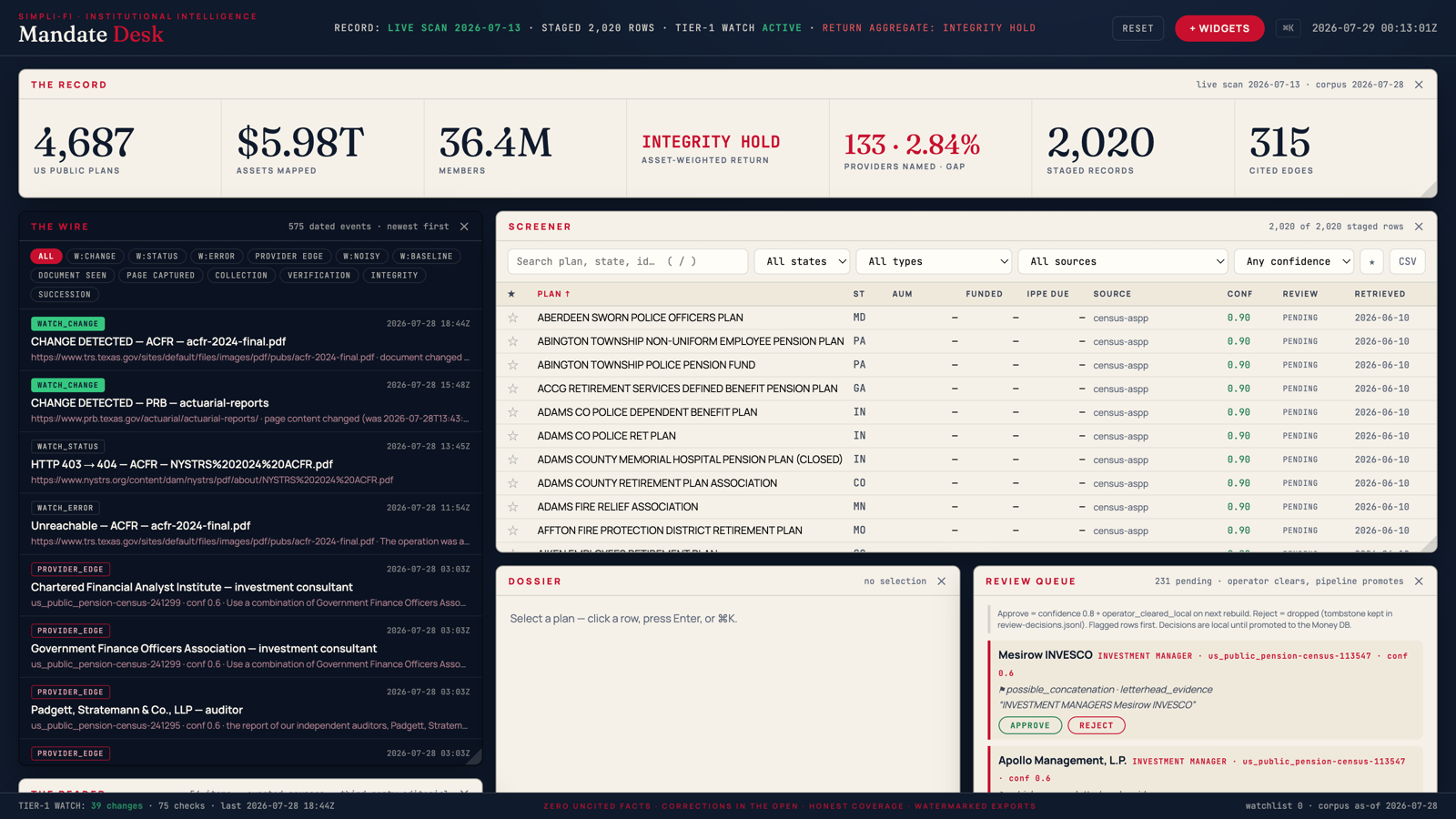The height and width of the screenshot is (819, 1456).
Task: Toggle DOCUMENT SEEN filter chip
Action: (72, 276)
